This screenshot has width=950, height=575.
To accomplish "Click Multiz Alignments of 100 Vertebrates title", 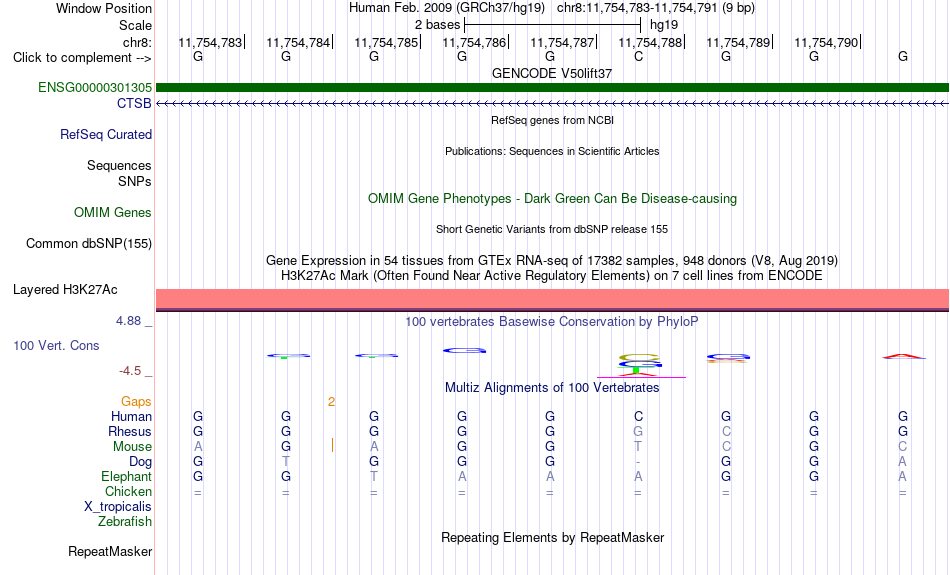I will click(x=552, y=388).
